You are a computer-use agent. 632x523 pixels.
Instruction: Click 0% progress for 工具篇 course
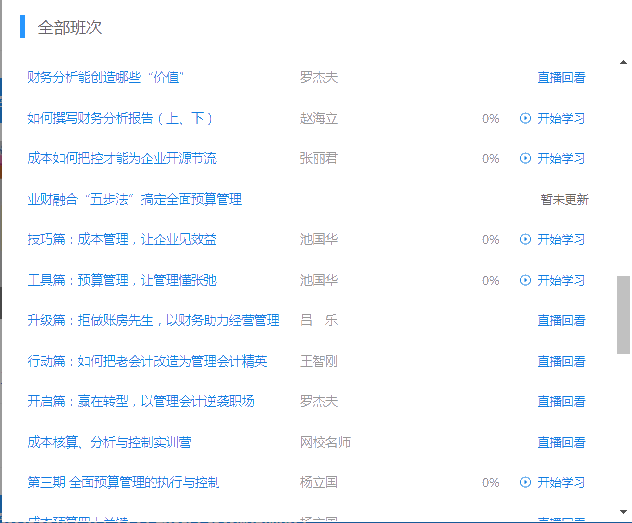[491, 280]
